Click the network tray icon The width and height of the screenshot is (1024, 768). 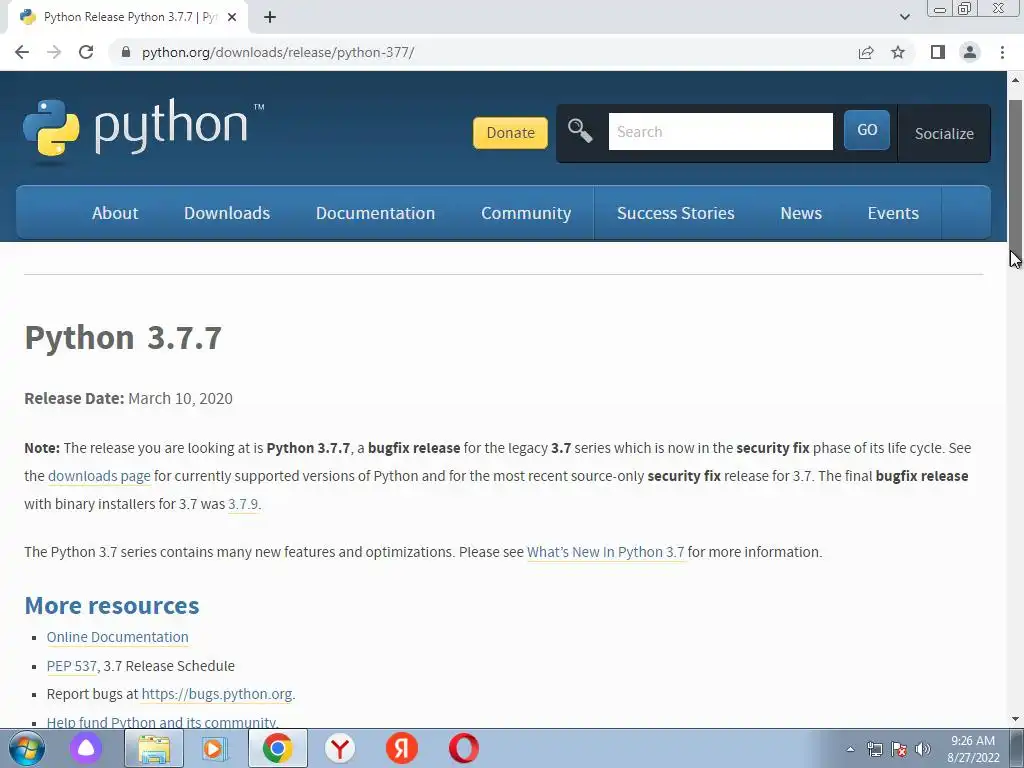coord(874,749)
